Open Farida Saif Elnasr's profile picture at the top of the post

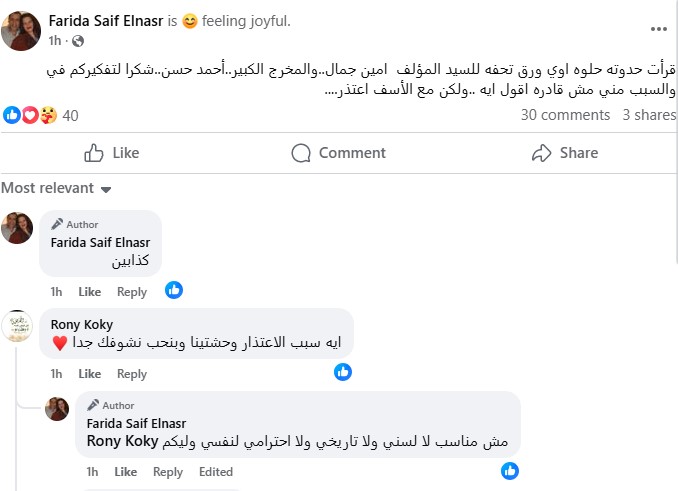click(20, 29)
